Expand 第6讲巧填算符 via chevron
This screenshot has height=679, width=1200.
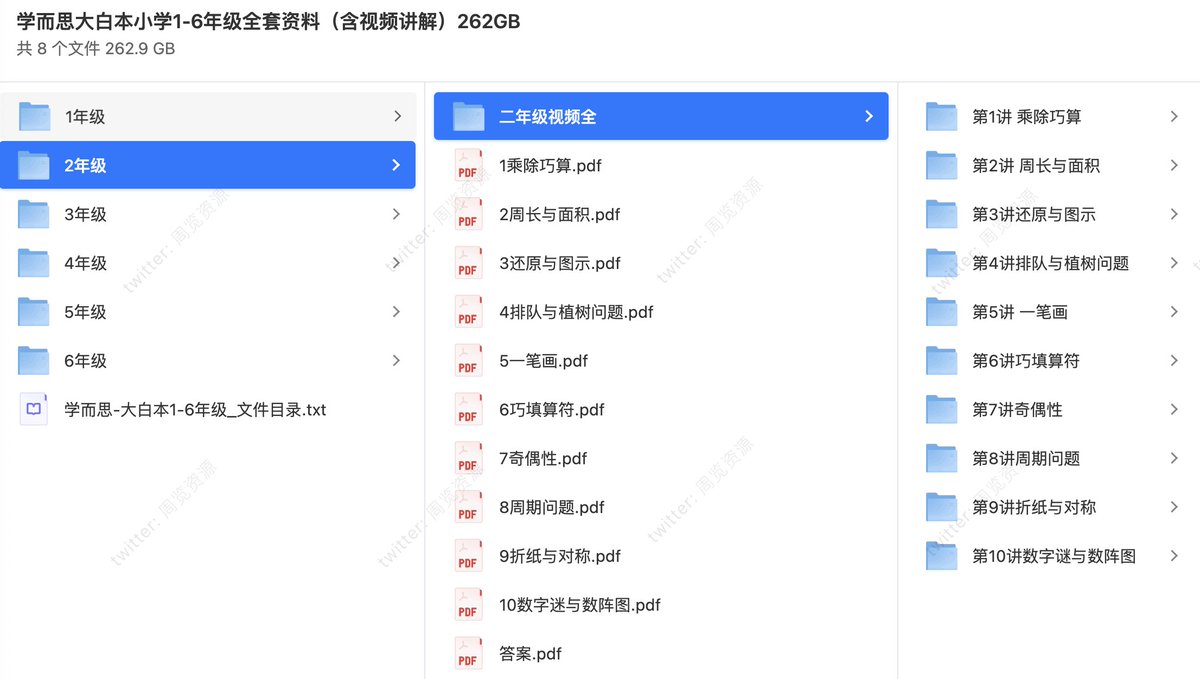pyautogui.click(x=1174, y=361)
